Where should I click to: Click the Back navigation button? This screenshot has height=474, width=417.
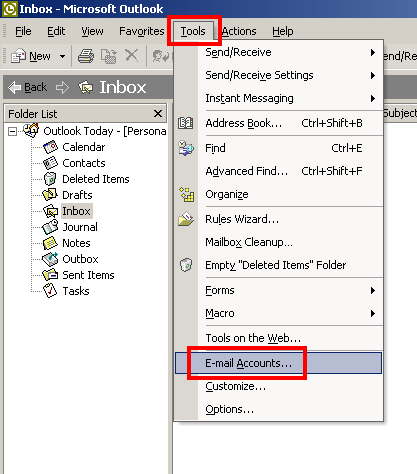tap(27, 87)
